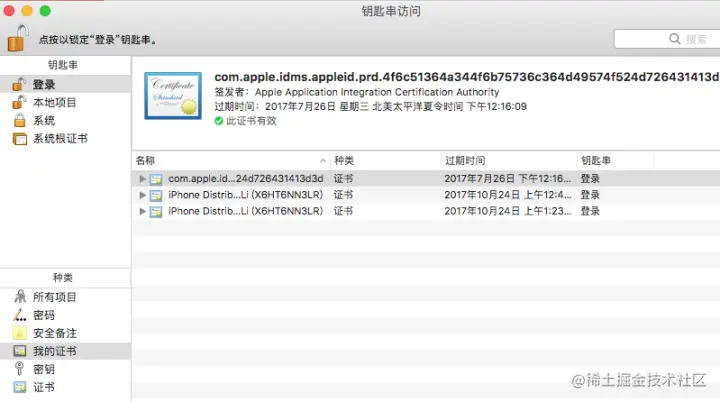Click the yellow note icon beside 安全备注
The width and height of the screenshot is (720, 402).
pos(20,333)
